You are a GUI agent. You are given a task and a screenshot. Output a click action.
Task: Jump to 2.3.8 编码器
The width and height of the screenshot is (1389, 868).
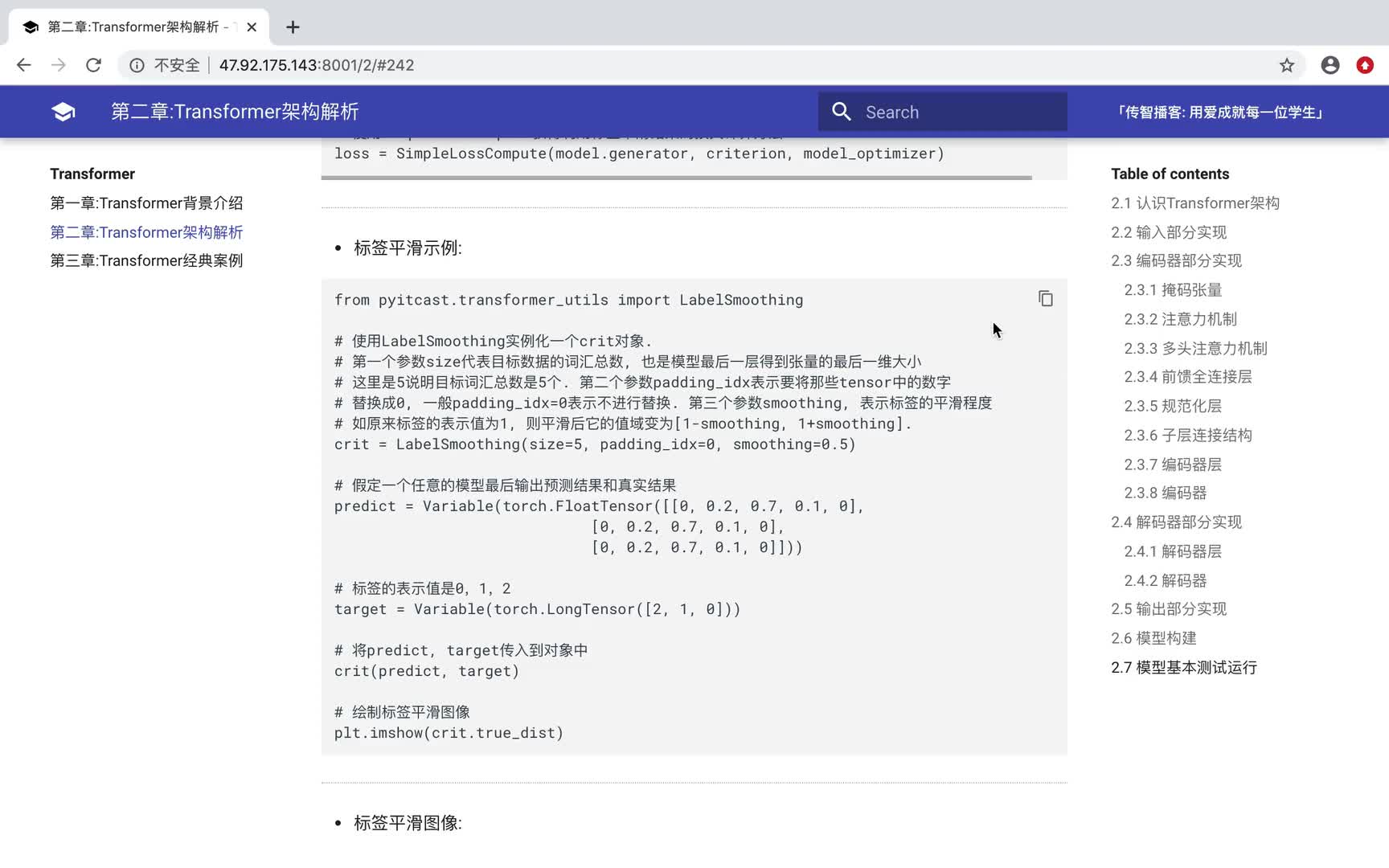[x=1165, y=493]
